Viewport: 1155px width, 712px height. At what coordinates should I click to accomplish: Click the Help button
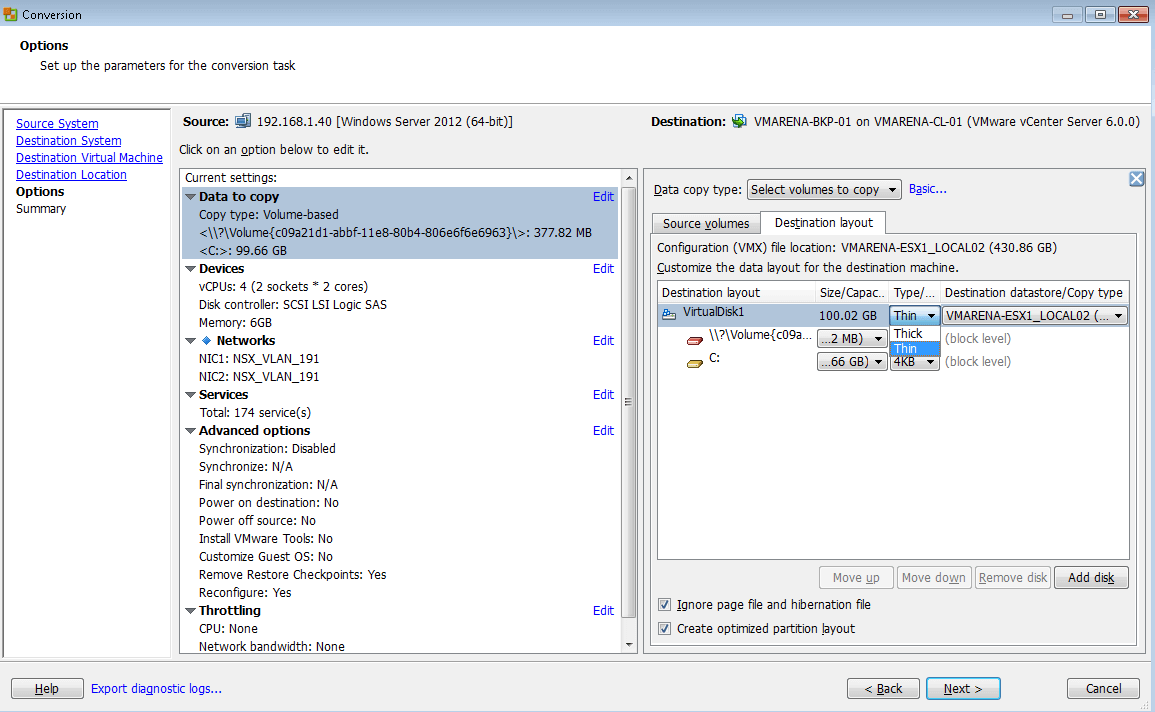47,688
